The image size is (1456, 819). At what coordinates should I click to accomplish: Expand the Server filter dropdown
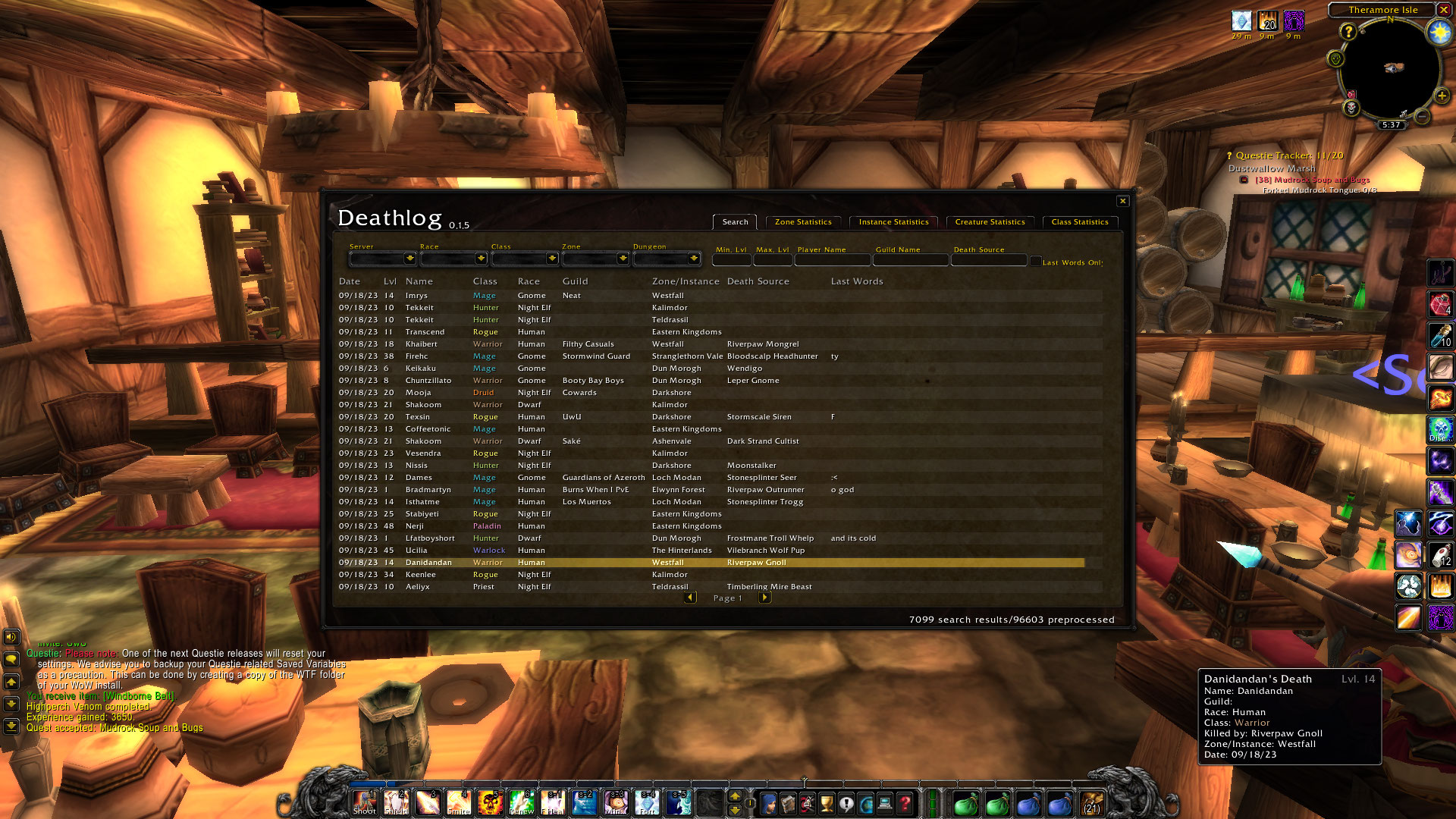(409, 259)
